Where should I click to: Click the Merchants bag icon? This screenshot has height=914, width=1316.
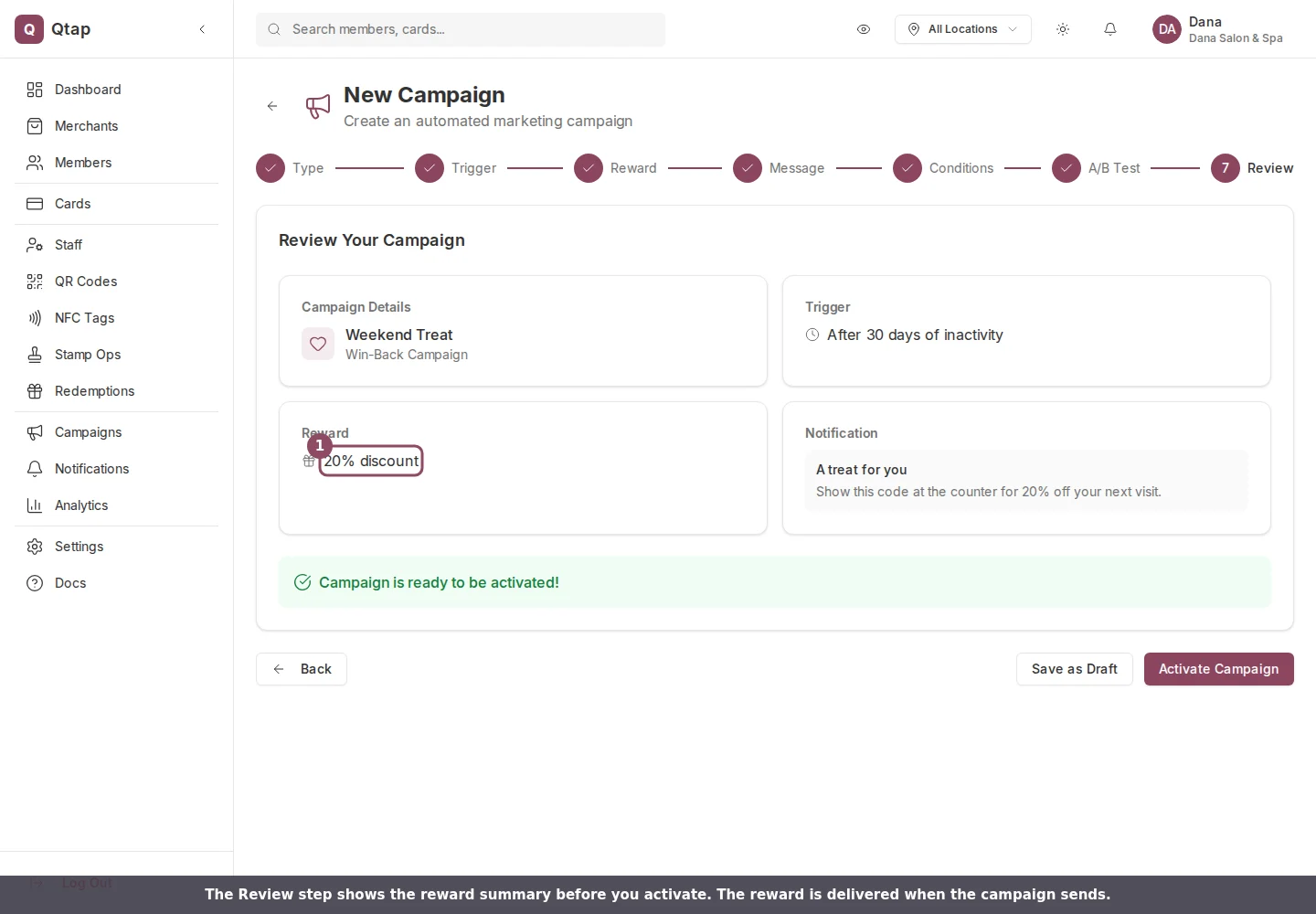[35, 126]
